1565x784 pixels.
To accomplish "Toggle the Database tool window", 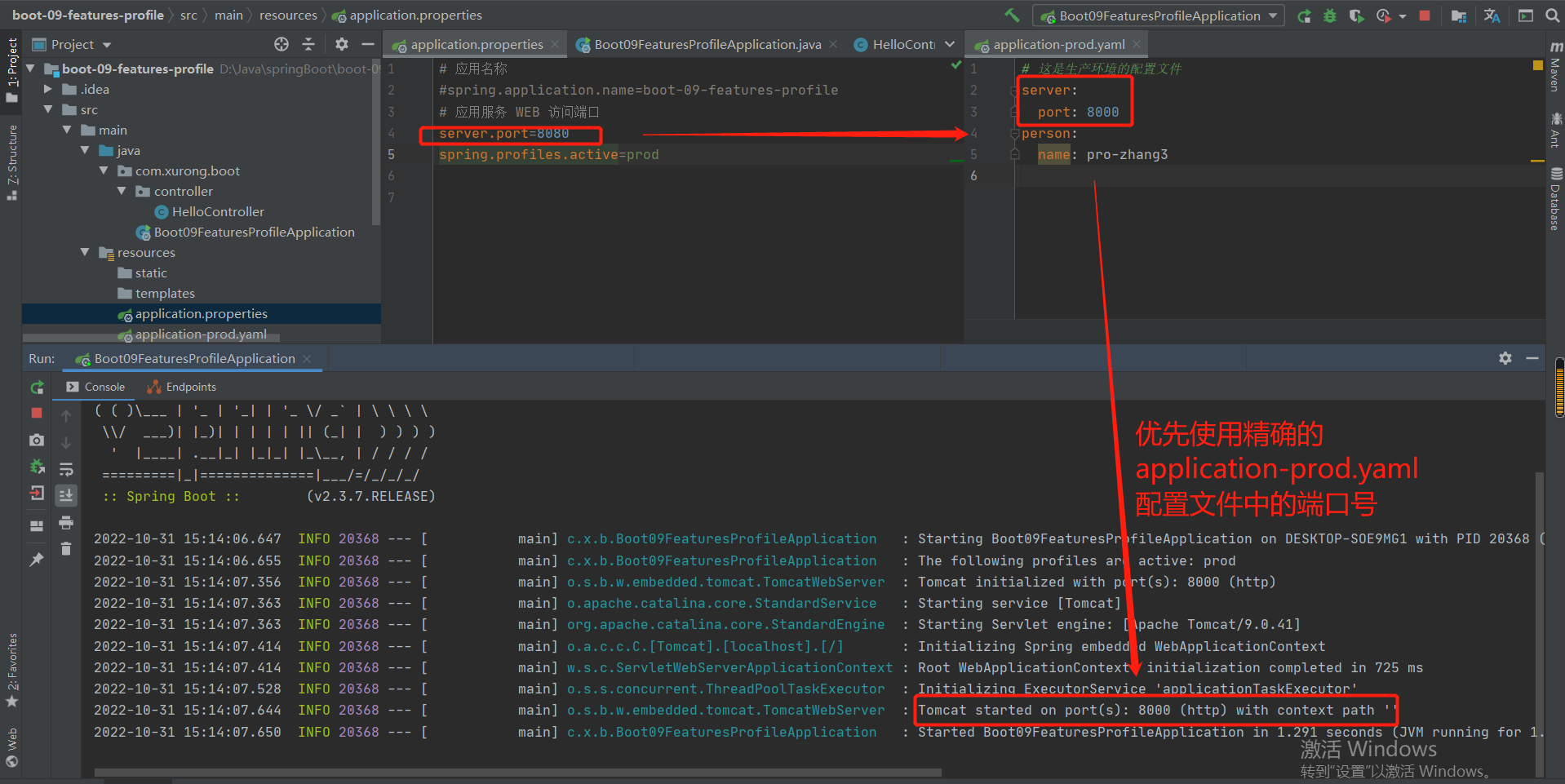I will pos(1555,198).
